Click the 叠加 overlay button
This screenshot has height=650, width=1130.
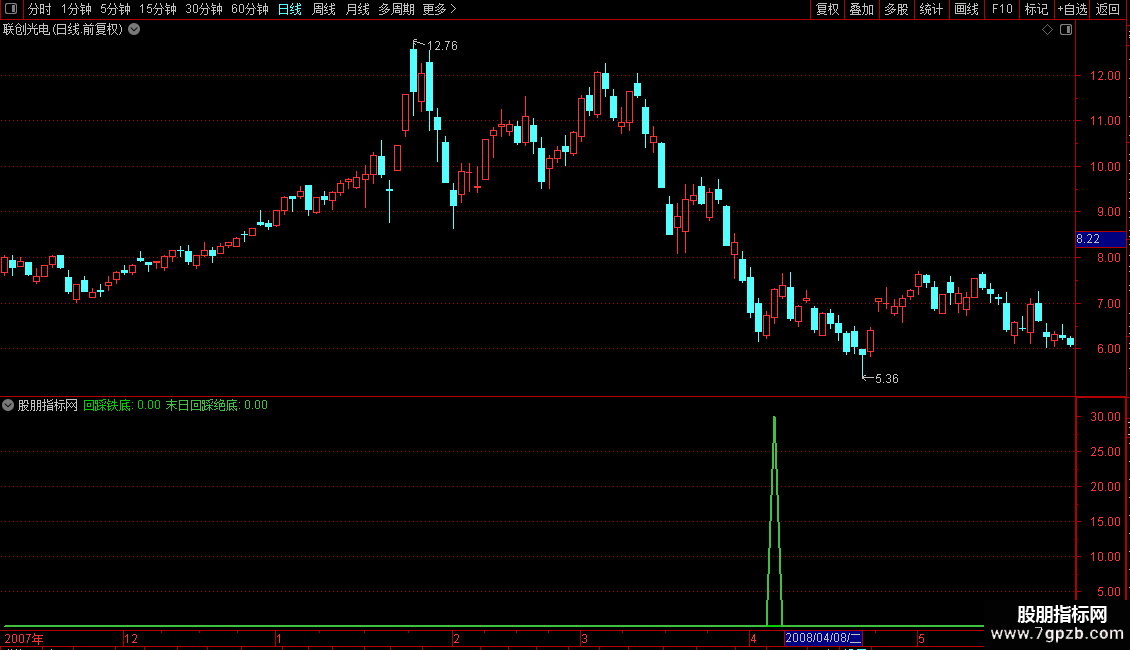(x=861, y=9)
